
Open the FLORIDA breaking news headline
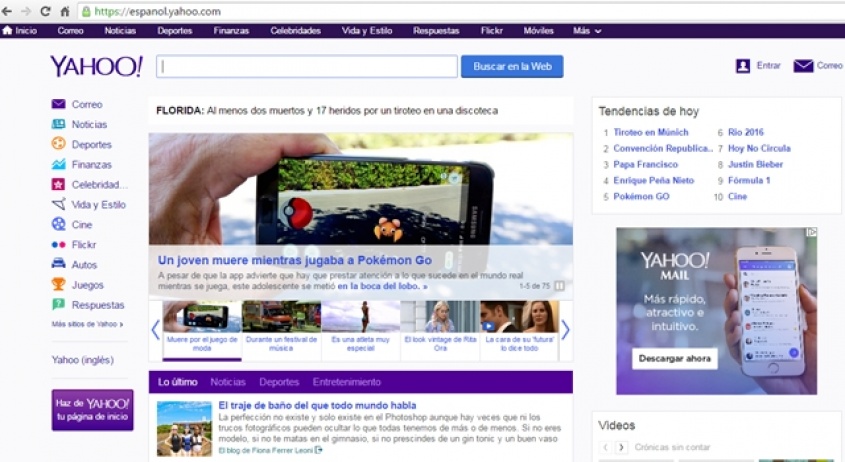coord(327,111)
